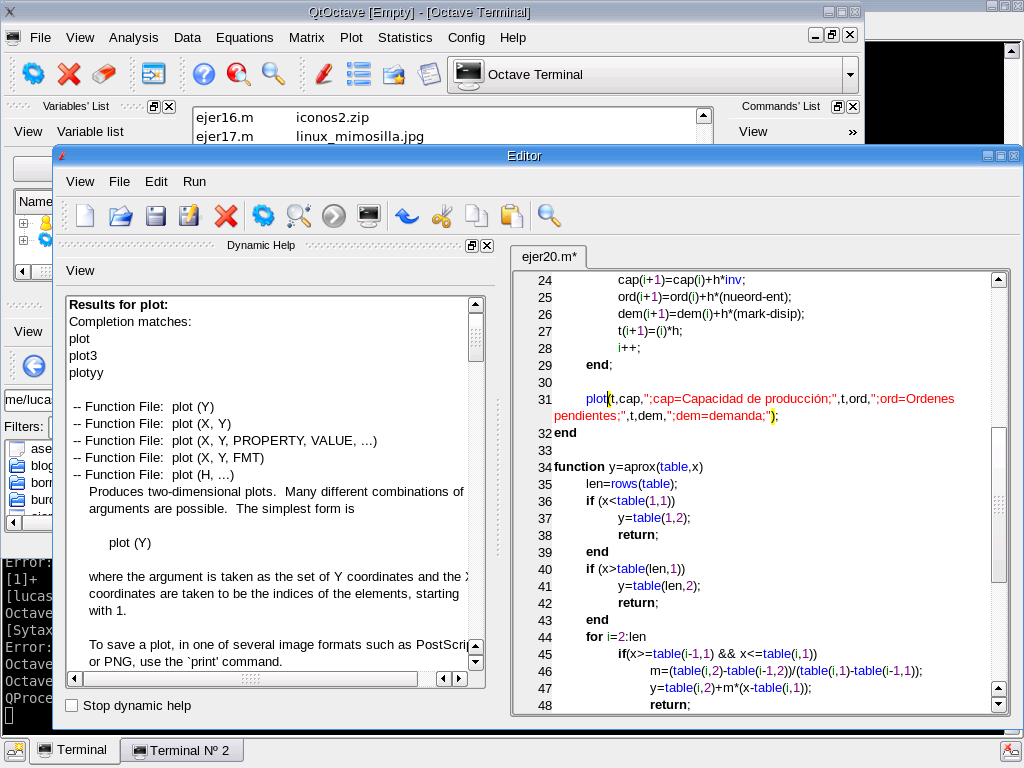Expand the first item in Variables tree

tap(24, 224)
